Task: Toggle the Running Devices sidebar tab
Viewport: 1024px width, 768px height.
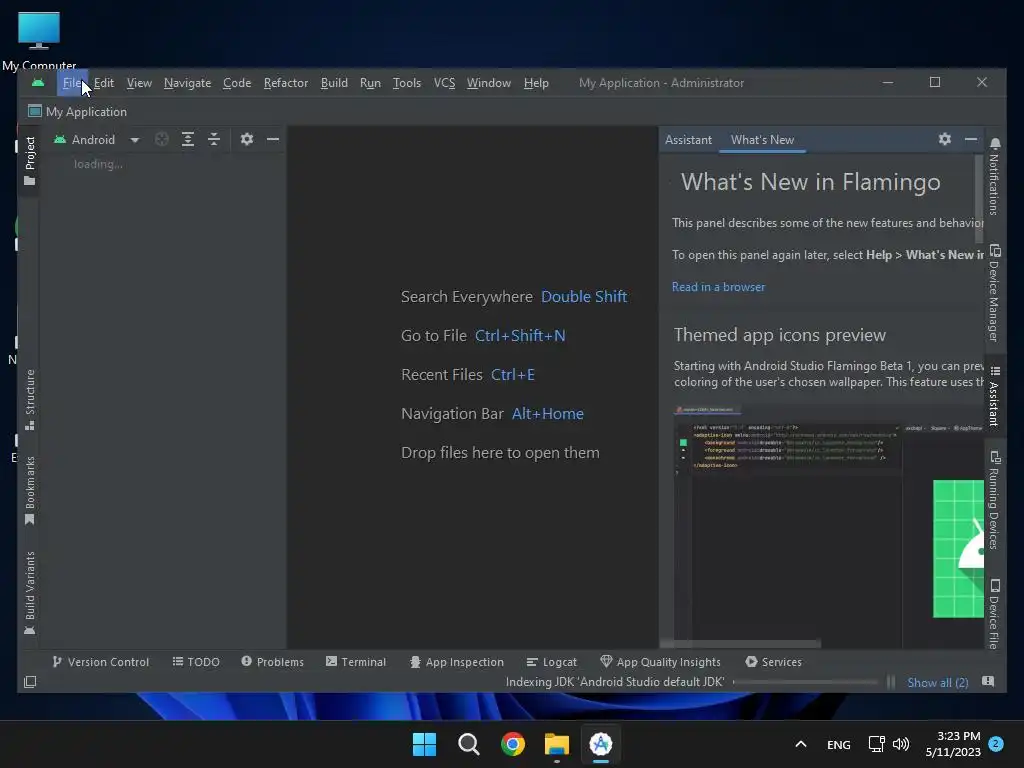Action: 994,500
